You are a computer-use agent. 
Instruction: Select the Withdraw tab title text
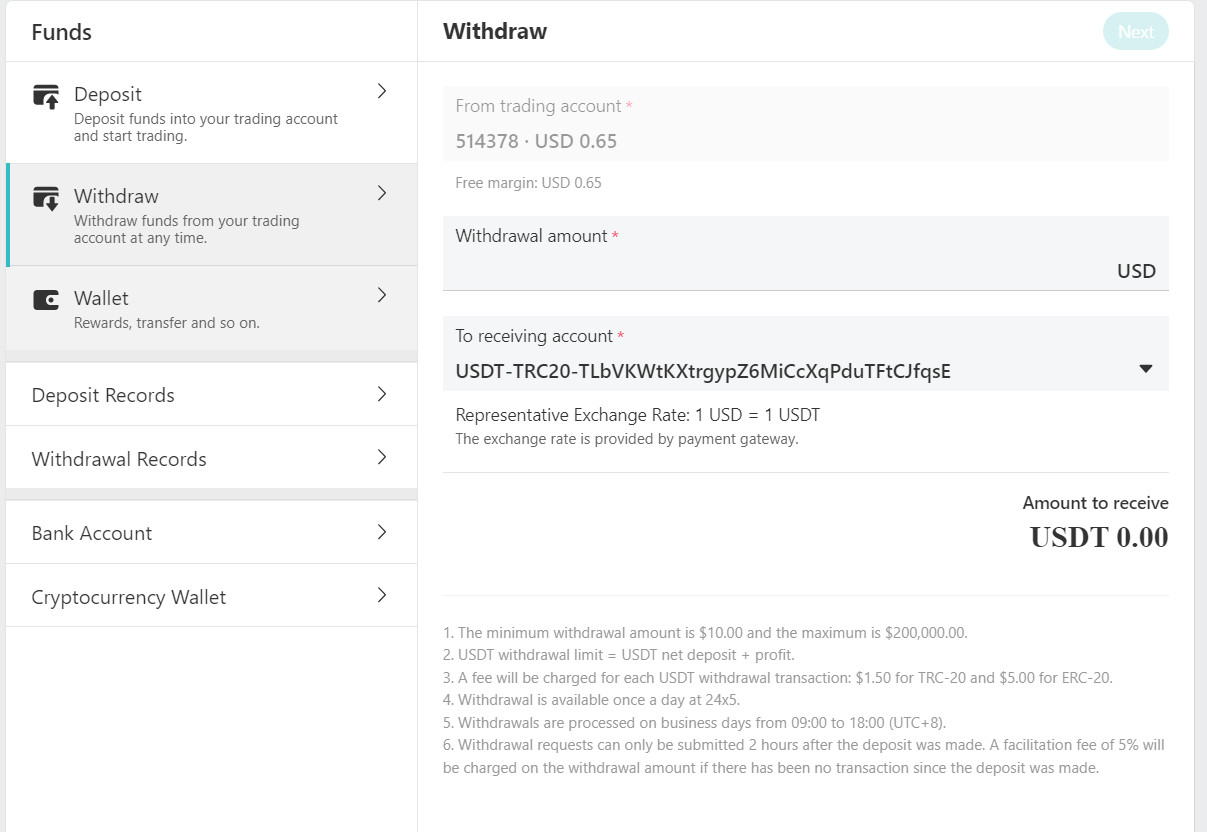click(495, 31)
